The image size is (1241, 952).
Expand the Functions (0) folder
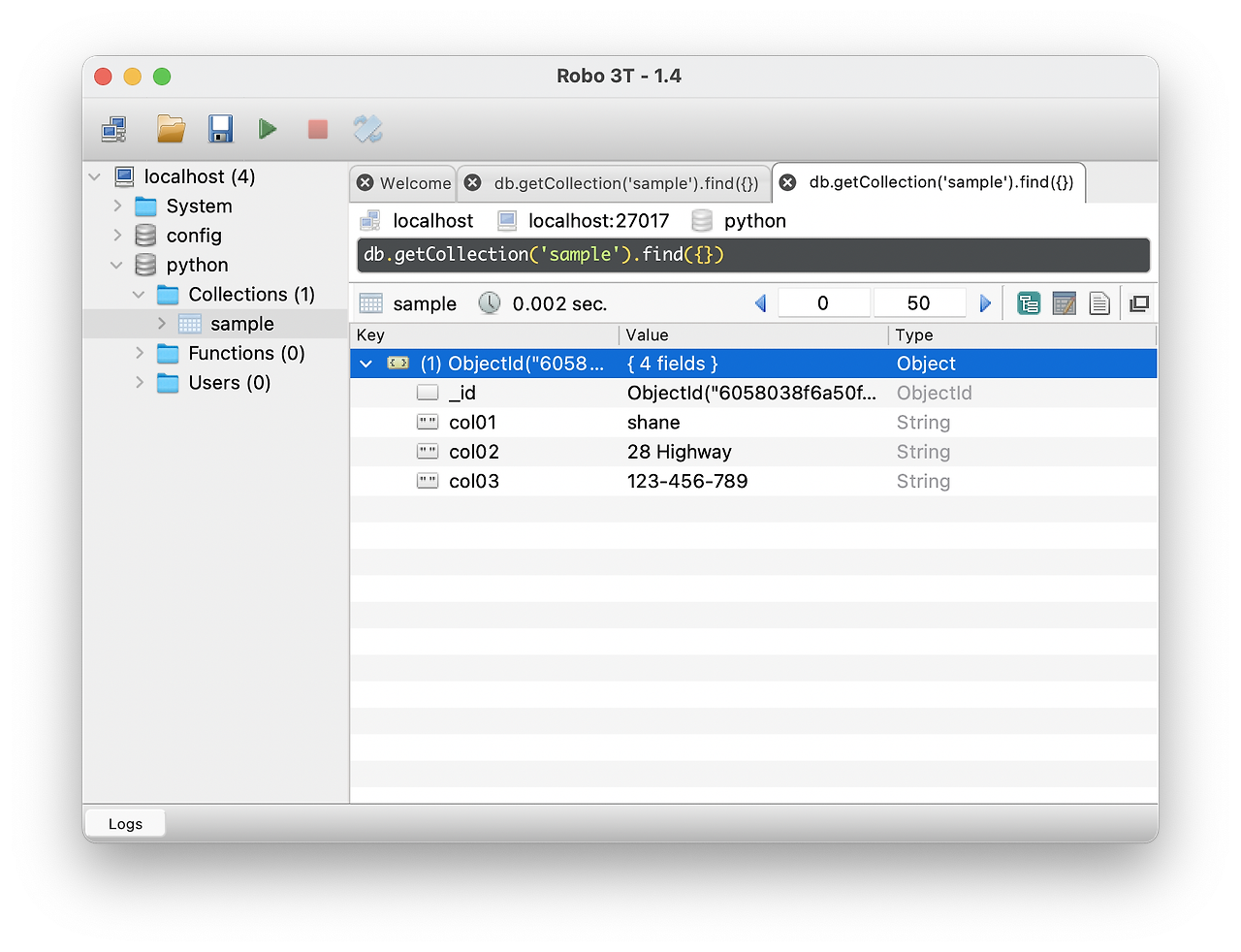coord(140,353)
